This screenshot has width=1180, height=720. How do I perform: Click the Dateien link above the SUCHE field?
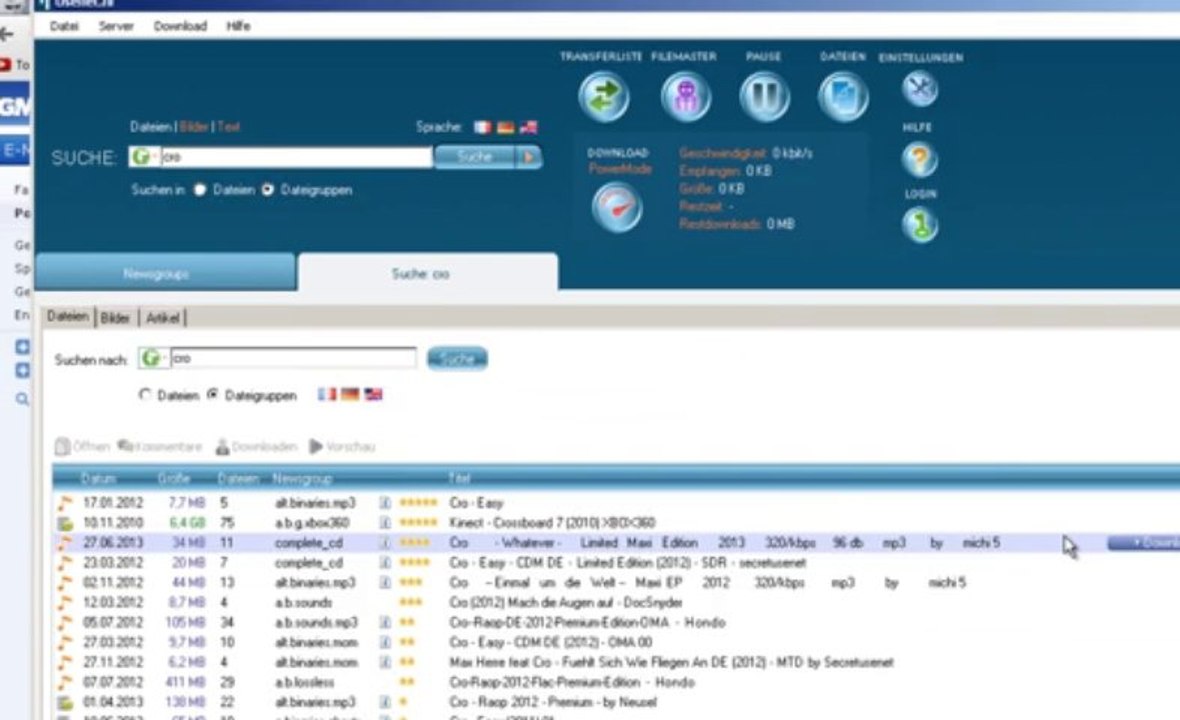pyautogui.click(x=151, y=126)
